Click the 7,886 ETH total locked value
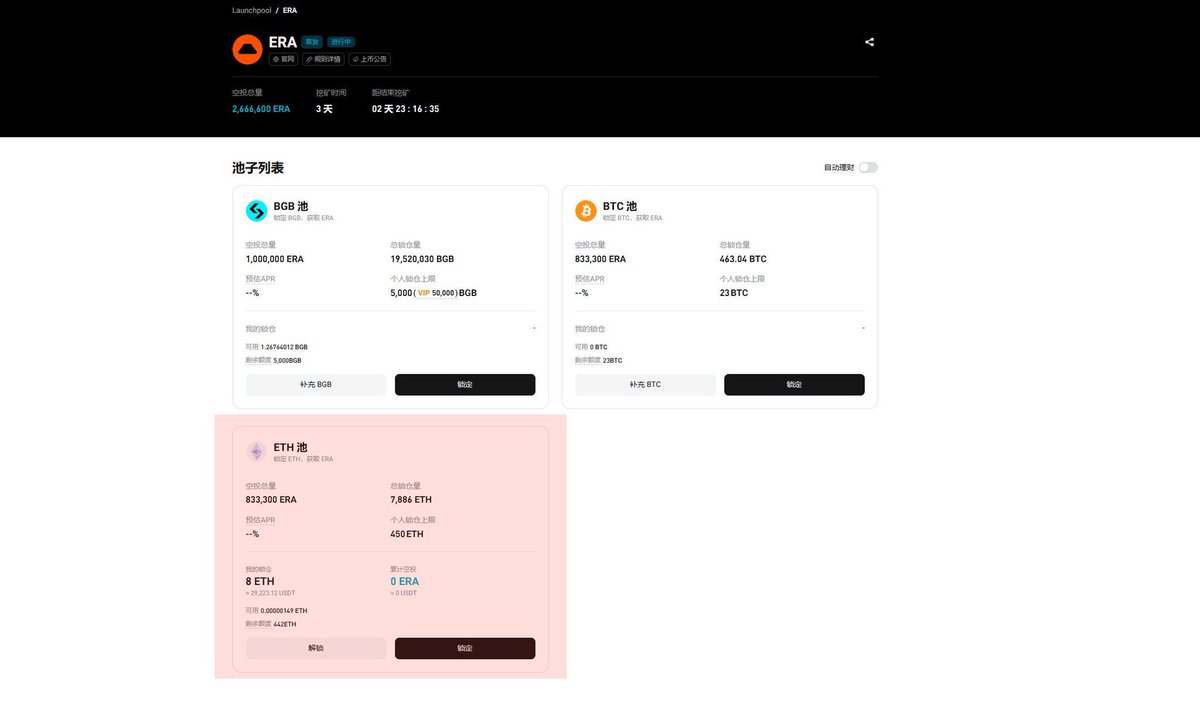The image size is (1200, 712). point(411,500)
